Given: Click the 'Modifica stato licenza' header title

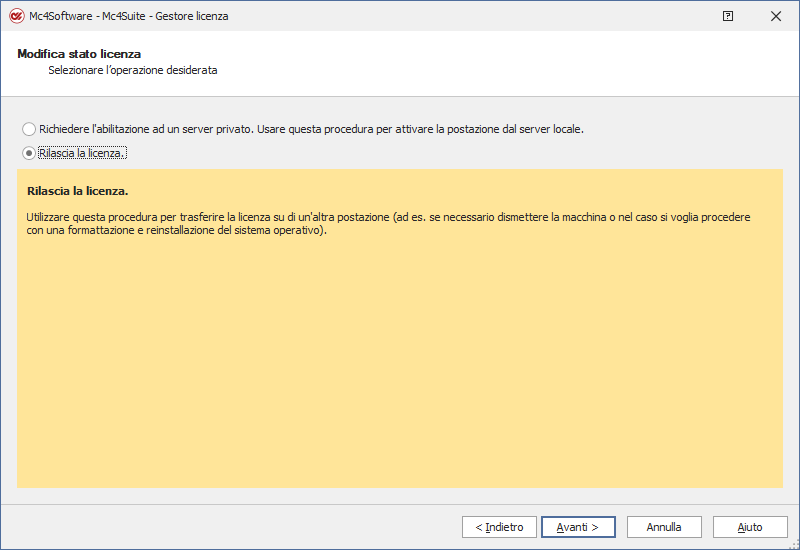Looking at the screenshot, I should [x=79, y=54].
